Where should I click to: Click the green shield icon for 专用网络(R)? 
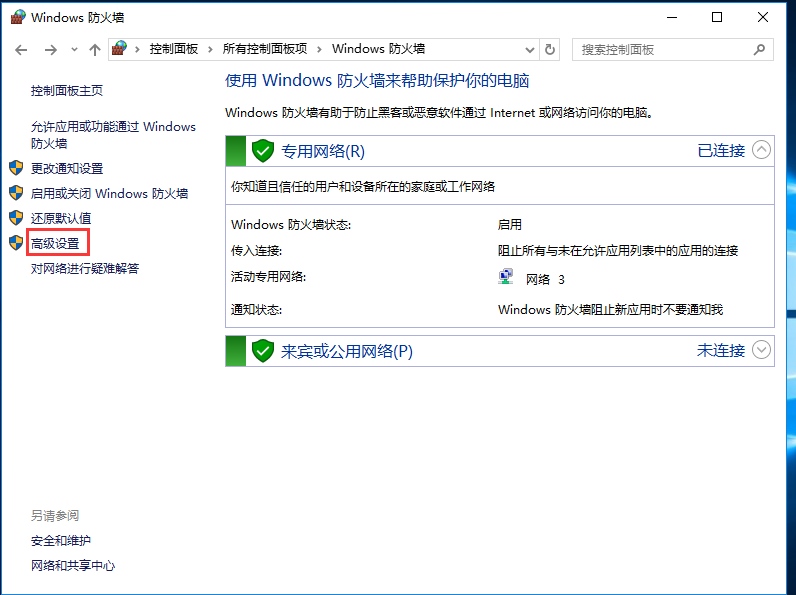pos(263,151)
